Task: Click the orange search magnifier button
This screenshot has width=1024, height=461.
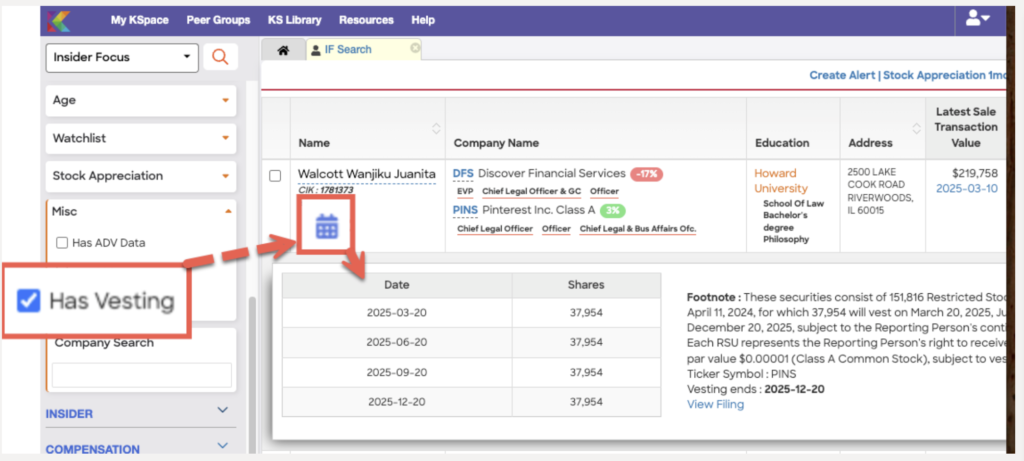Action: pos(221,57)
